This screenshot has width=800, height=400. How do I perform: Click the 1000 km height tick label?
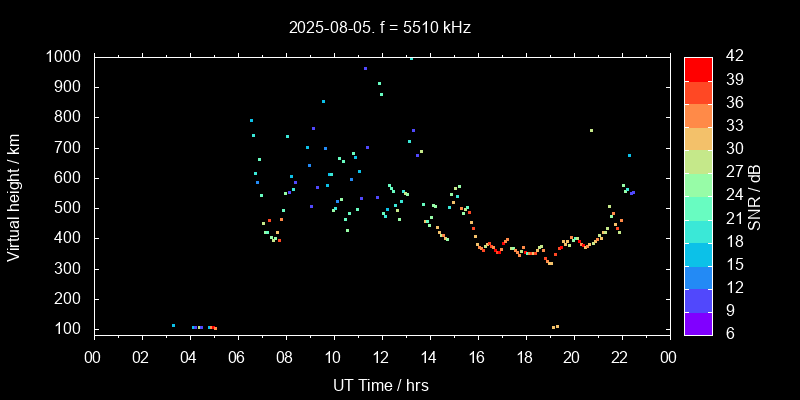pyautogui.click(x=63, y=57)
